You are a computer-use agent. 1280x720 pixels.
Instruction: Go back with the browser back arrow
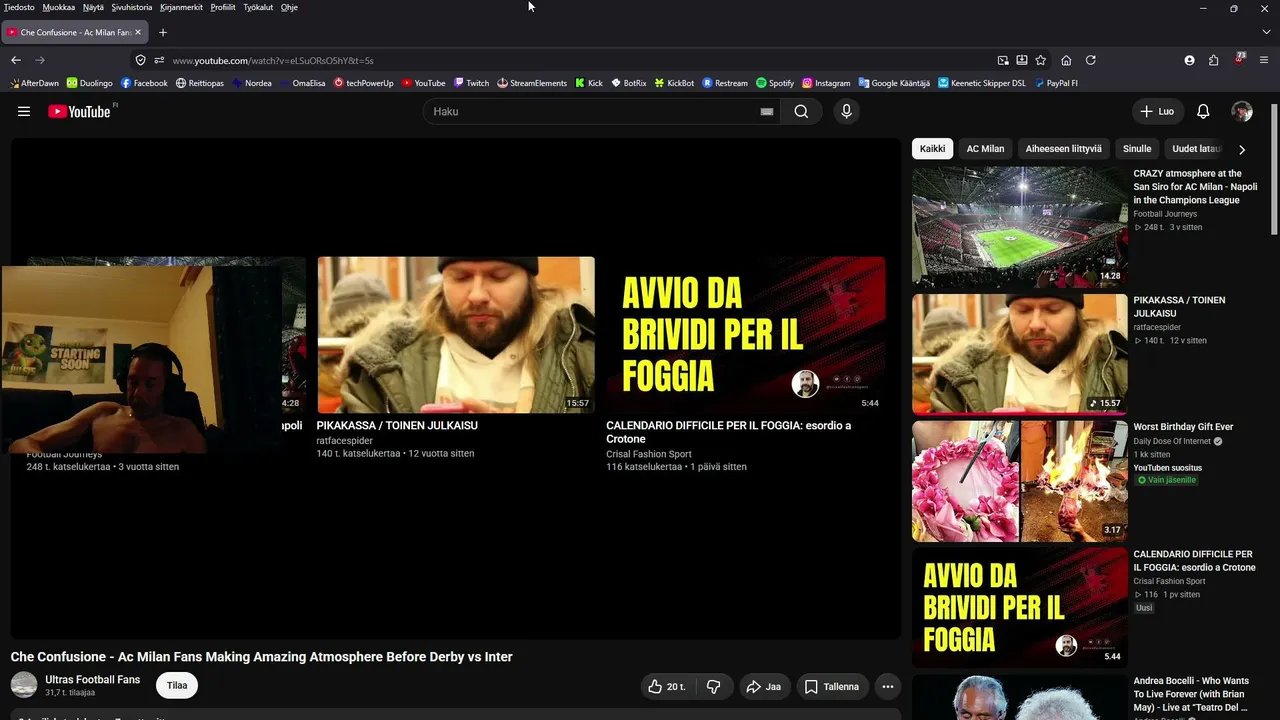point(16,60)
